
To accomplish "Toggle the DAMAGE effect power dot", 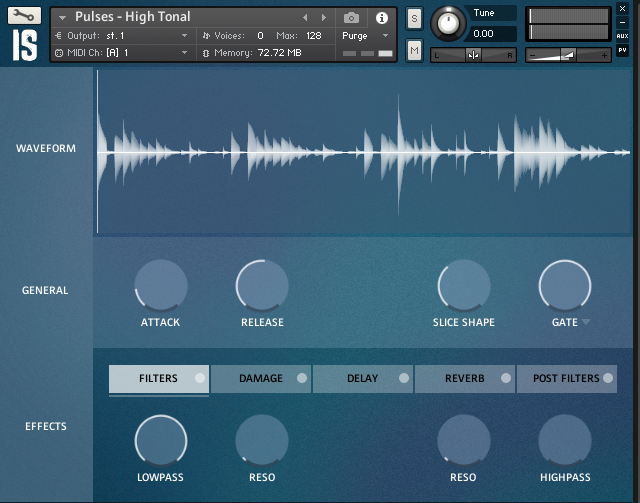I will click(x=302, y=378).
